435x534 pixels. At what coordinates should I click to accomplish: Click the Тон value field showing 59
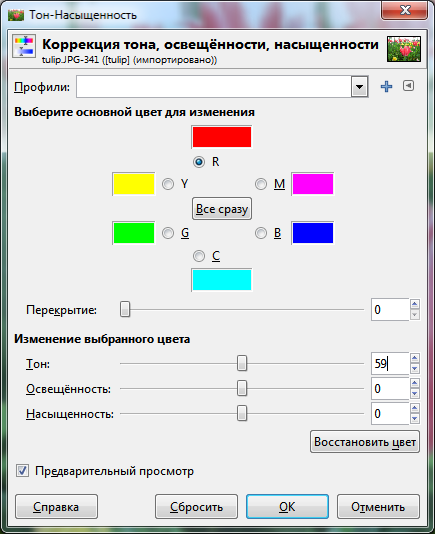pos(390,363)
